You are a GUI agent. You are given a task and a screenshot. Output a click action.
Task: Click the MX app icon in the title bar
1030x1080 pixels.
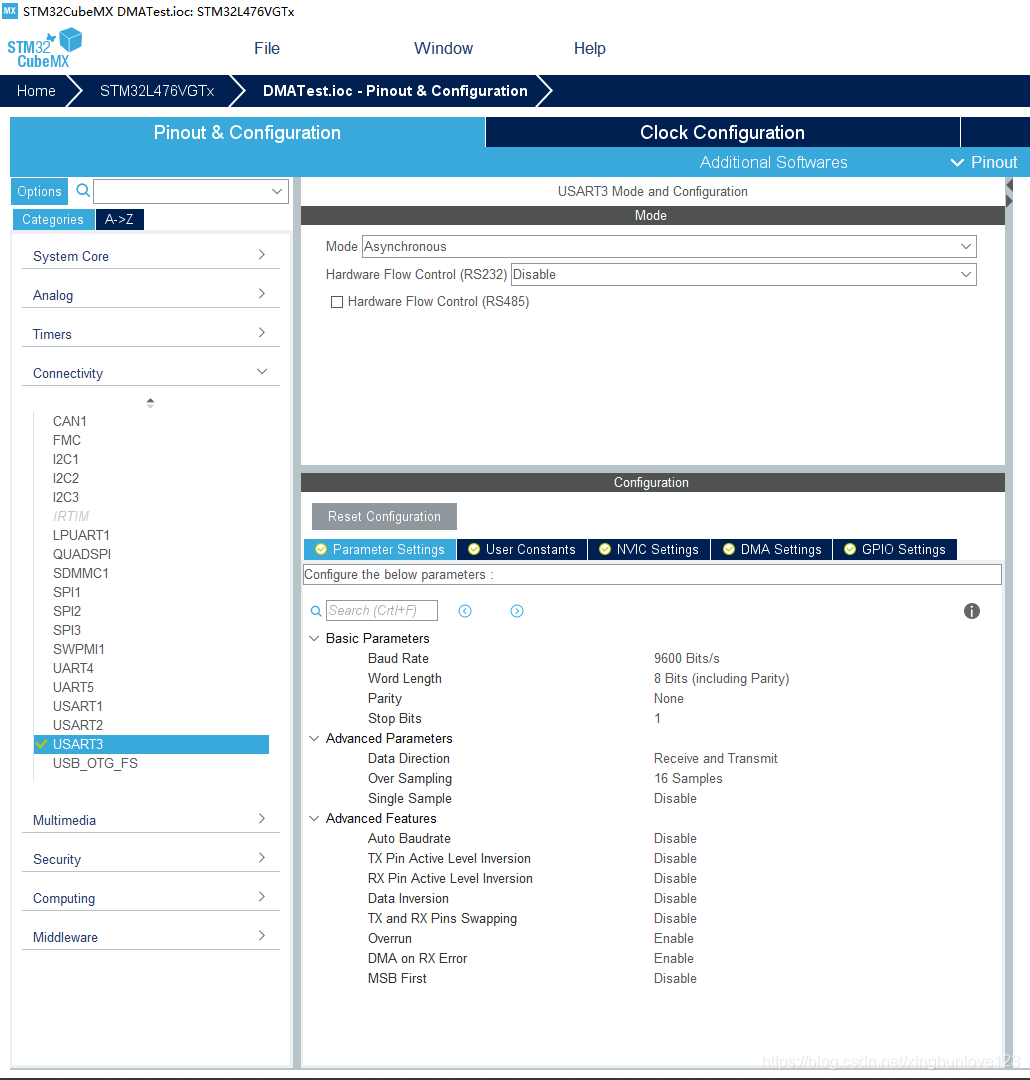10,11
